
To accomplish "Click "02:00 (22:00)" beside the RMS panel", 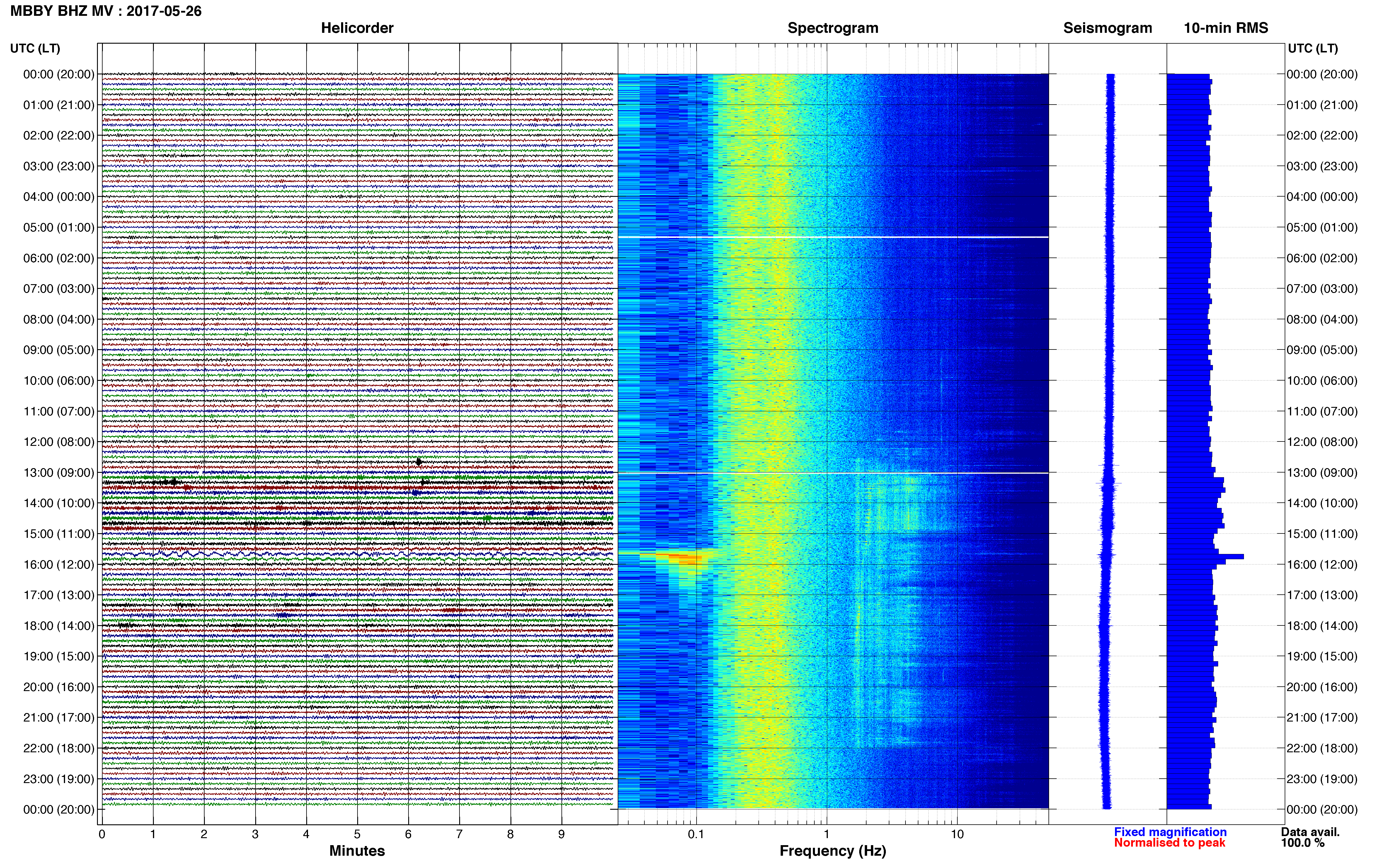I will pos(1322,135).
